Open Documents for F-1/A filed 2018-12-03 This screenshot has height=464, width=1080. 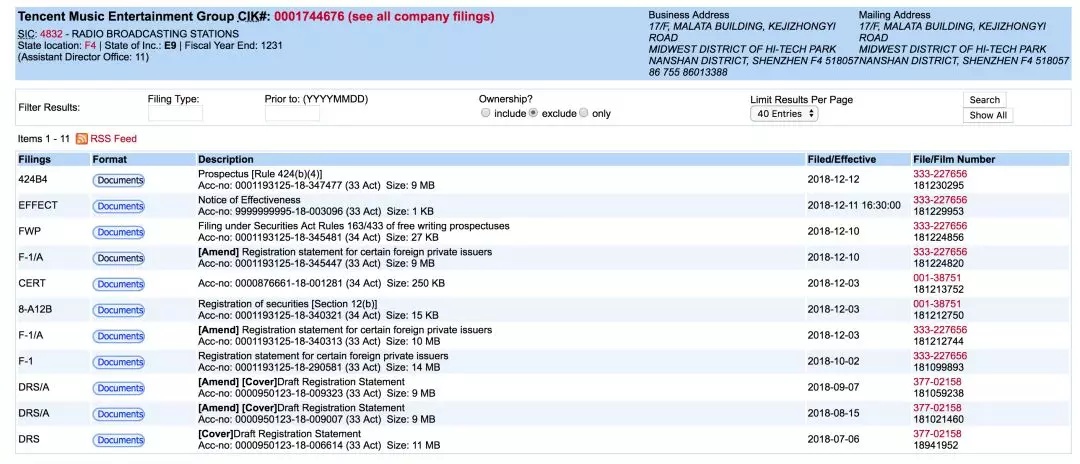(118, 336)
